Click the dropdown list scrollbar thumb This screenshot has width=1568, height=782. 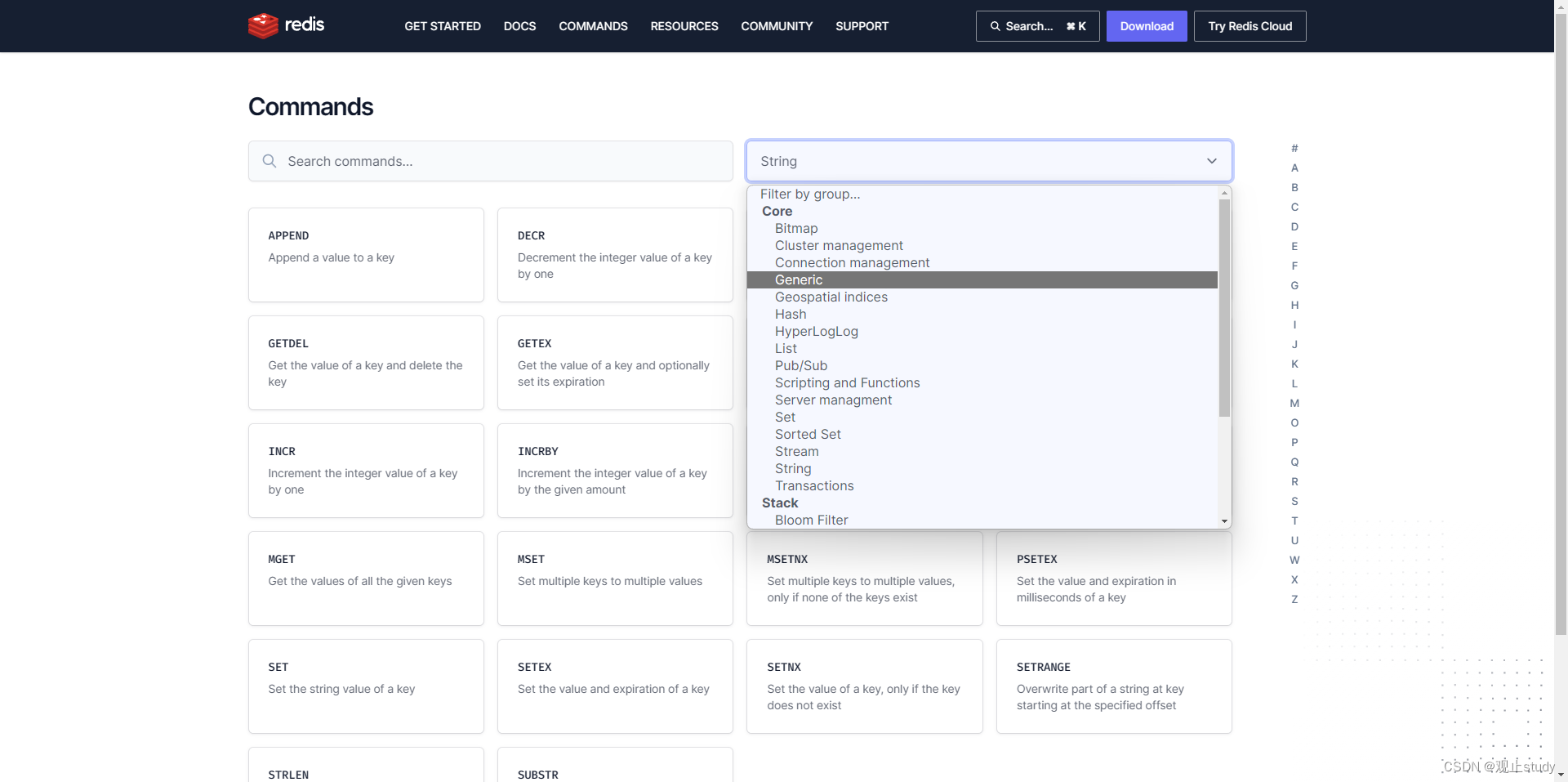click(x=1224, y=308)
